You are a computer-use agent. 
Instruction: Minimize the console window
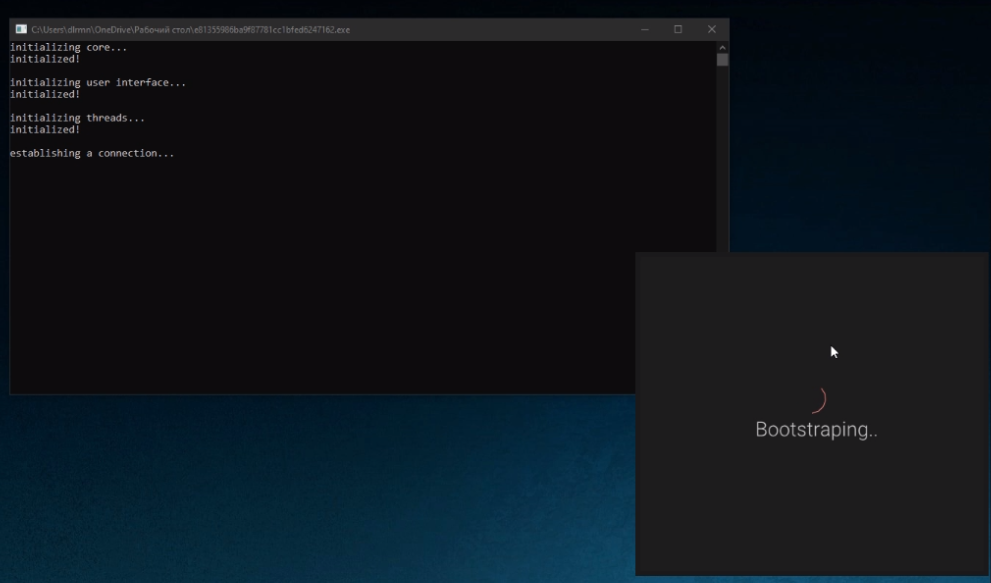(x=645, y=30)
